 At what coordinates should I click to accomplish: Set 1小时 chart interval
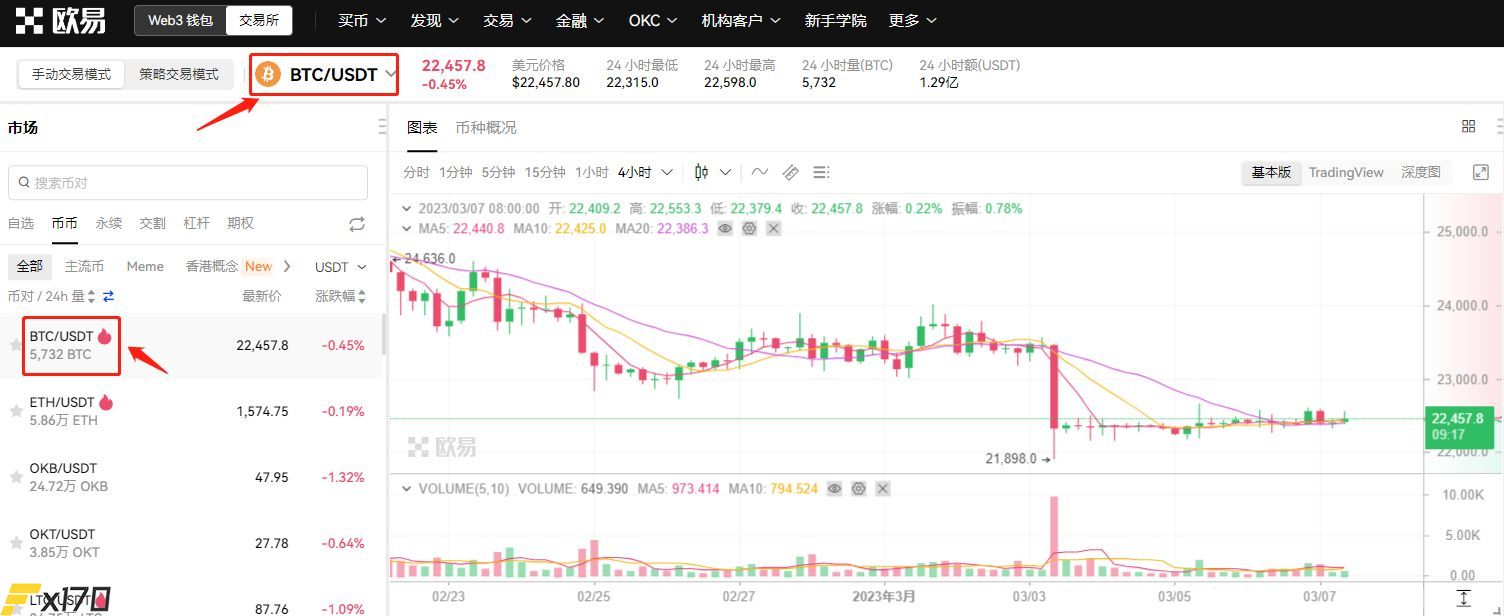pyautogui.click(x=592, y=172)
